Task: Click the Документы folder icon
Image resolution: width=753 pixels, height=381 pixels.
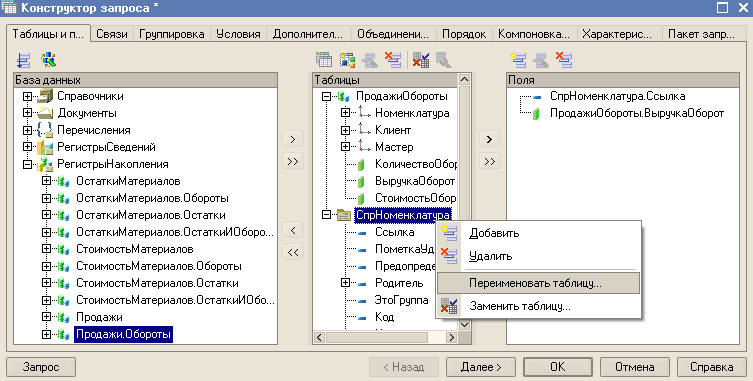Action: click(x=45, y=113)
